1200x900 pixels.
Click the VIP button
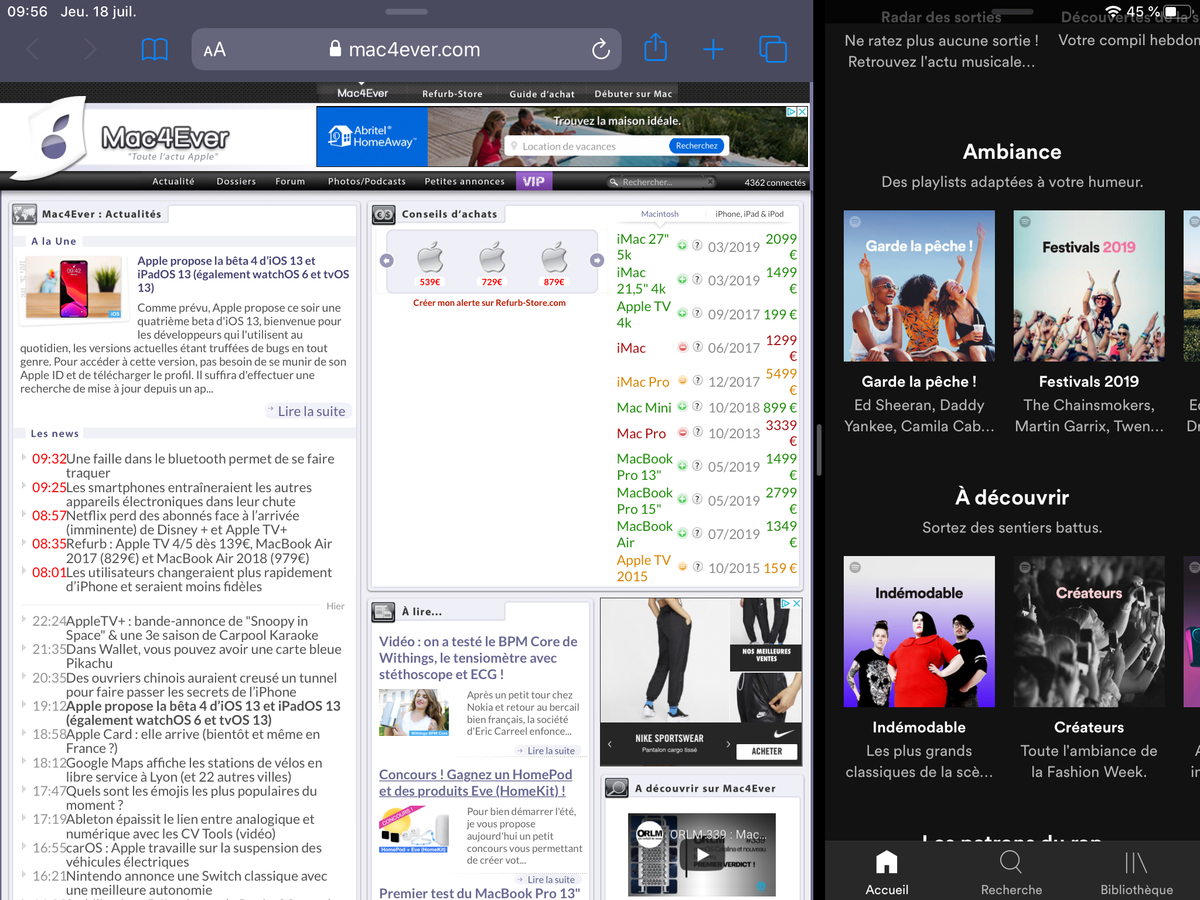pyautogui.click(x=534, y=182)
